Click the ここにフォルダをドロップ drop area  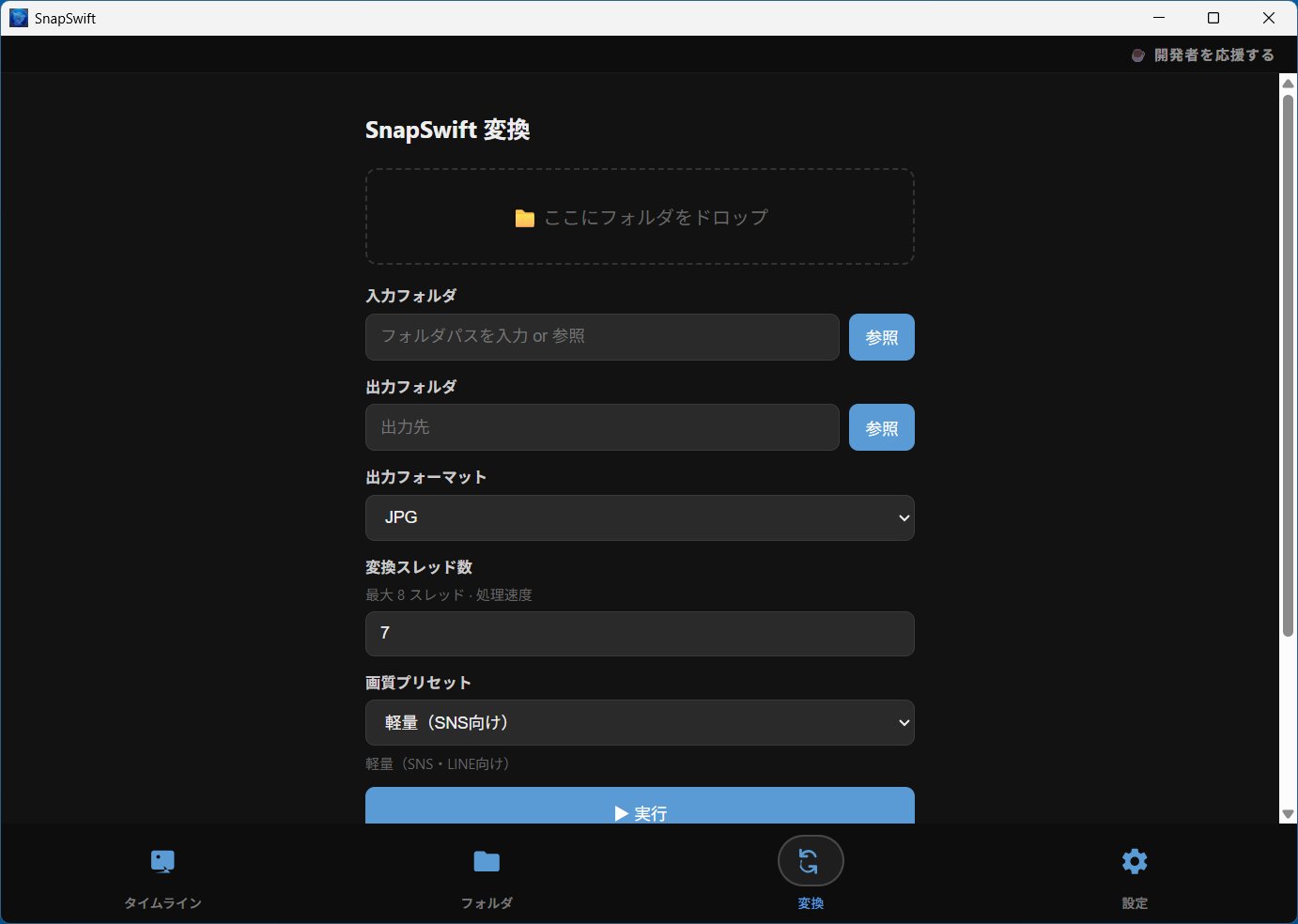pos(640,217)
